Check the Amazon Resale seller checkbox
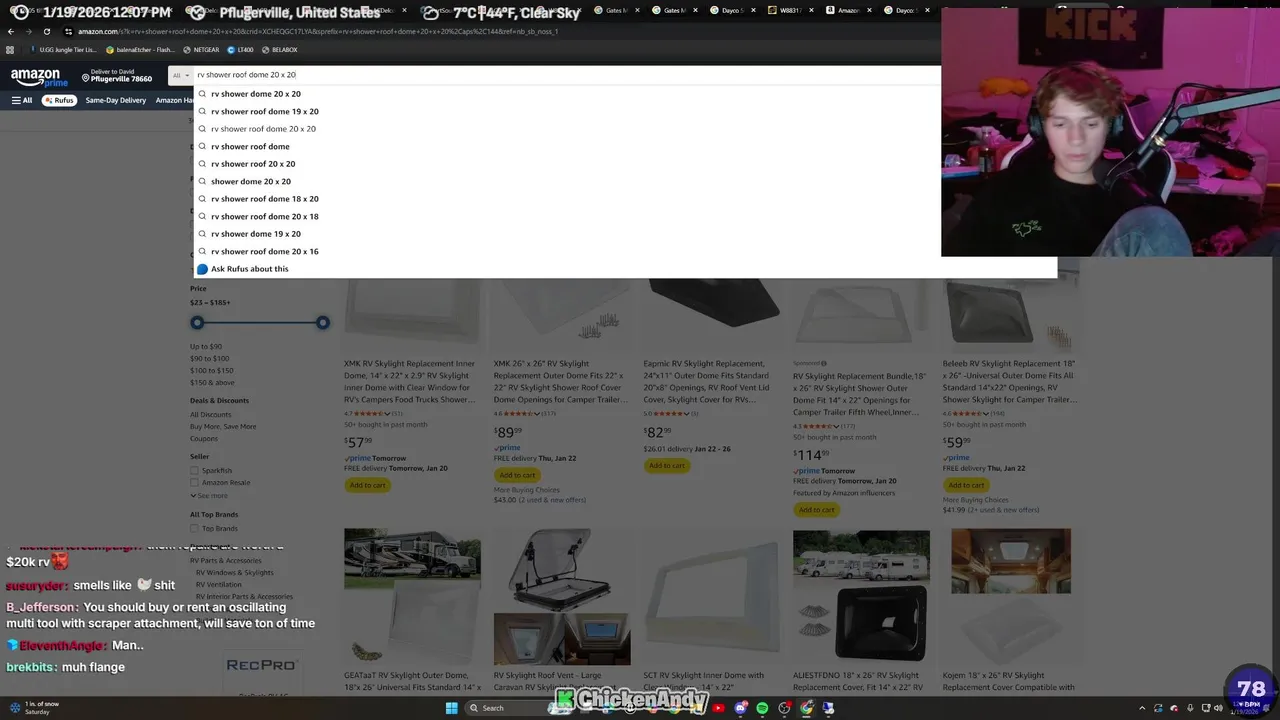 (194, 482)
